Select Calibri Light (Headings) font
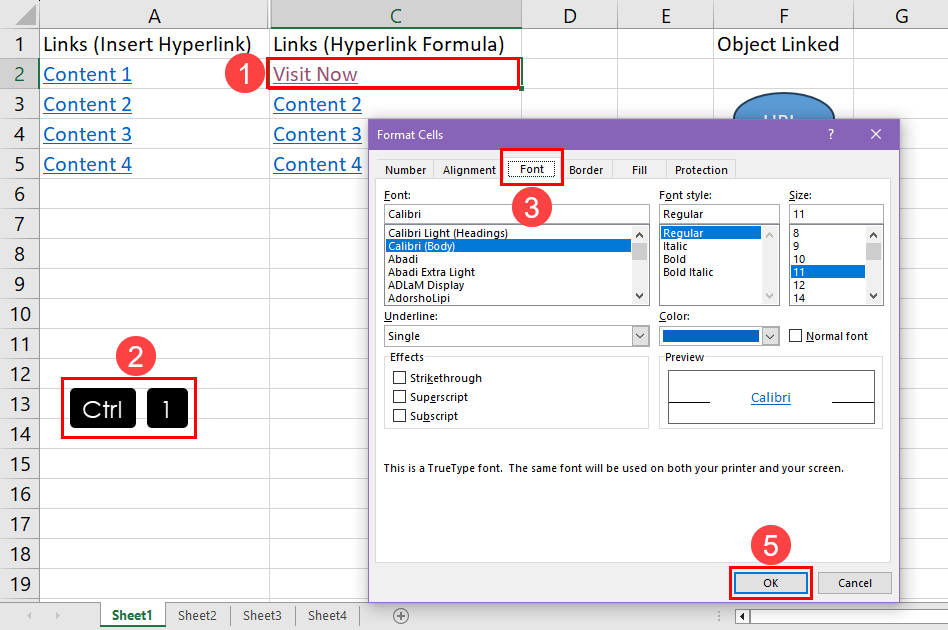Screen dimensions: 948x630 point(447,233)
